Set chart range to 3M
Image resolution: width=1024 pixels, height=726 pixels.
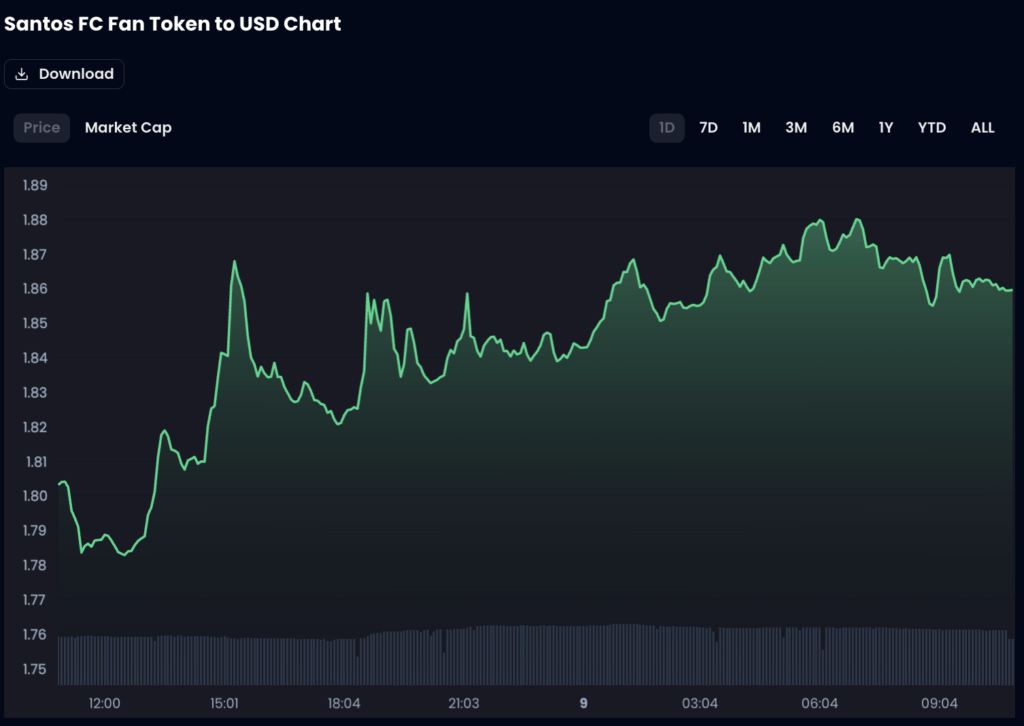coord(796,128)
